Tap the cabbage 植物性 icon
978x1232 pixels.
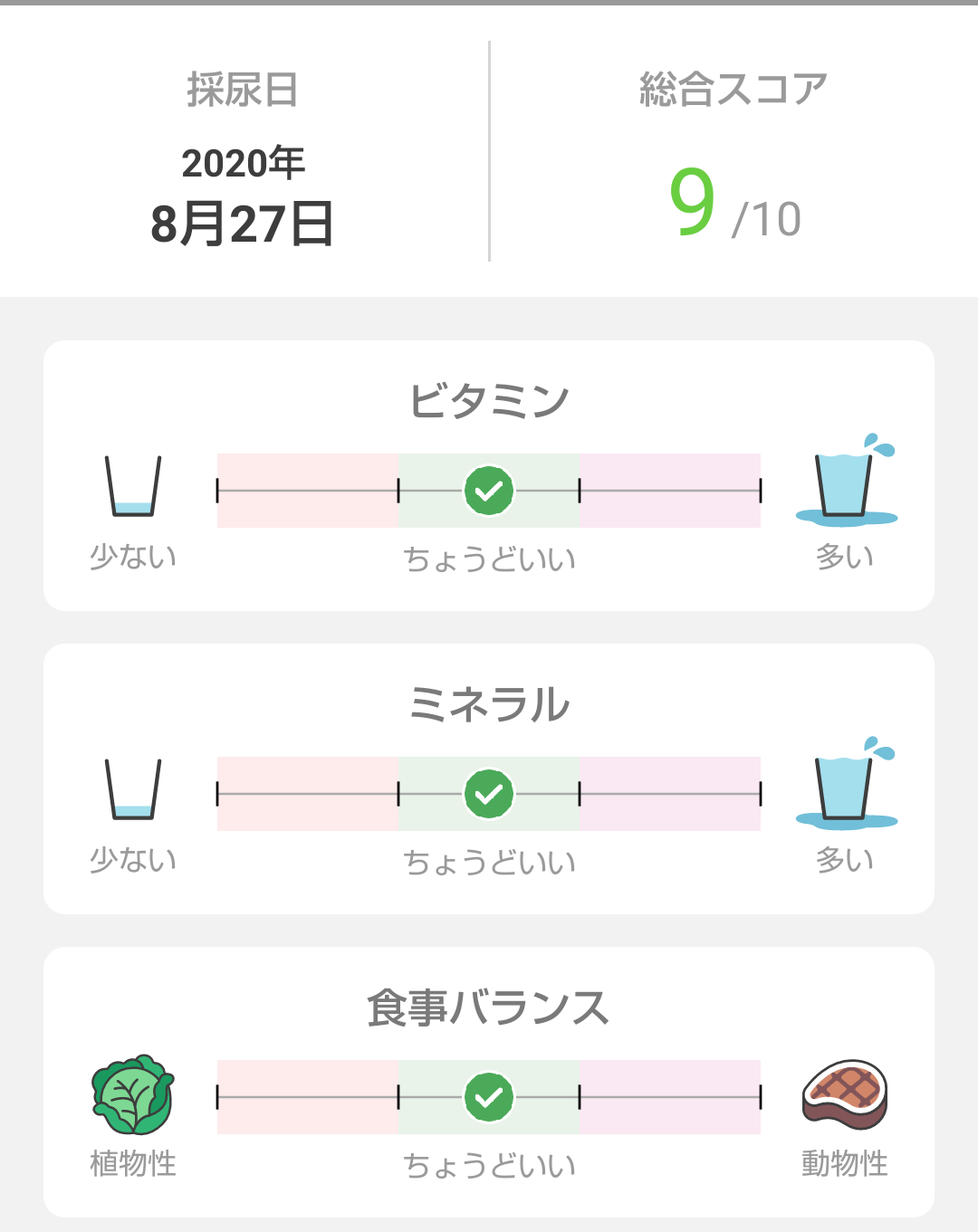tap(133, 1095)
